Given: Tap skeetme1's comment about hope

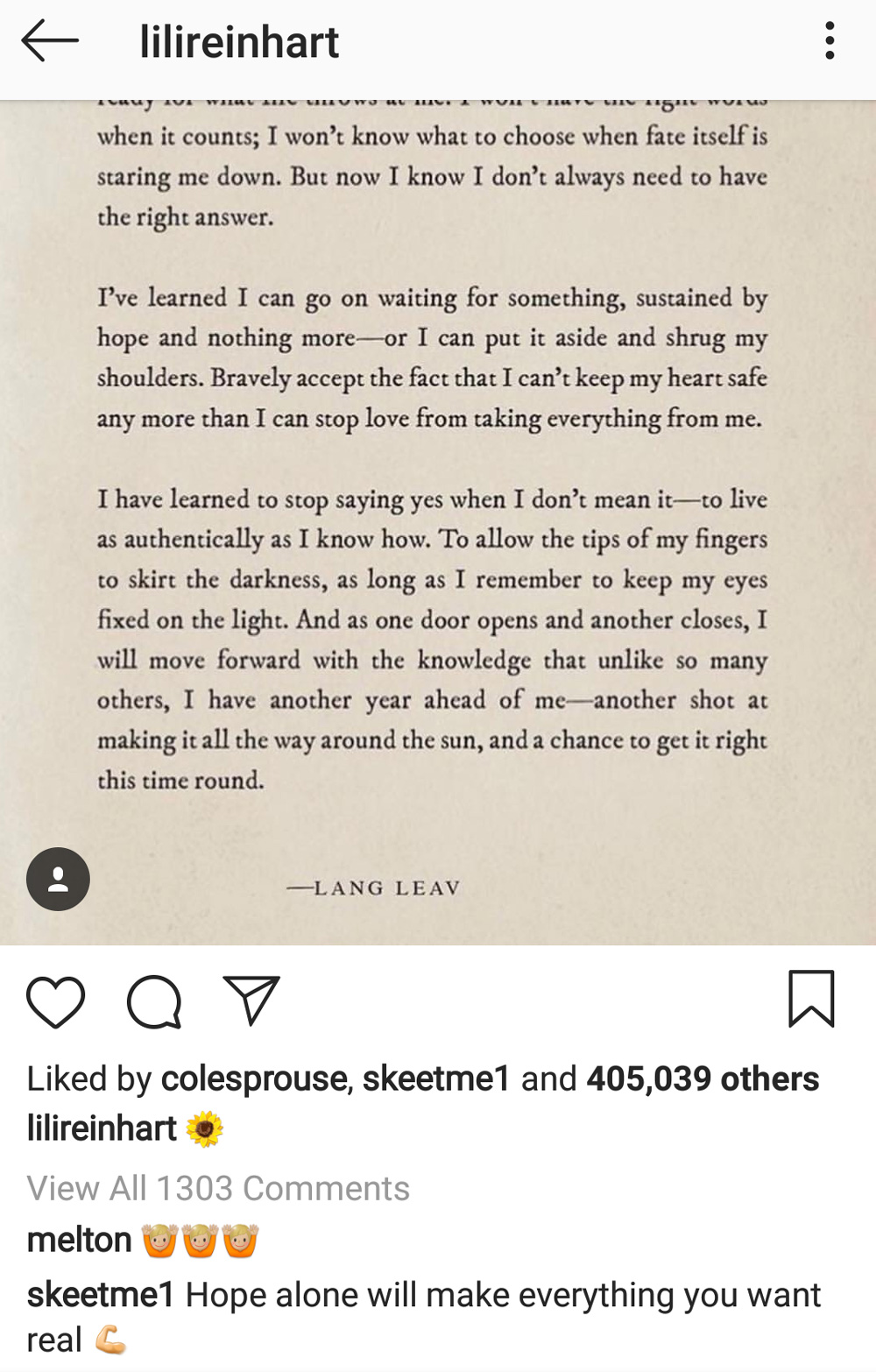Looking at the screenshot, I should (x=424, y=1317).
